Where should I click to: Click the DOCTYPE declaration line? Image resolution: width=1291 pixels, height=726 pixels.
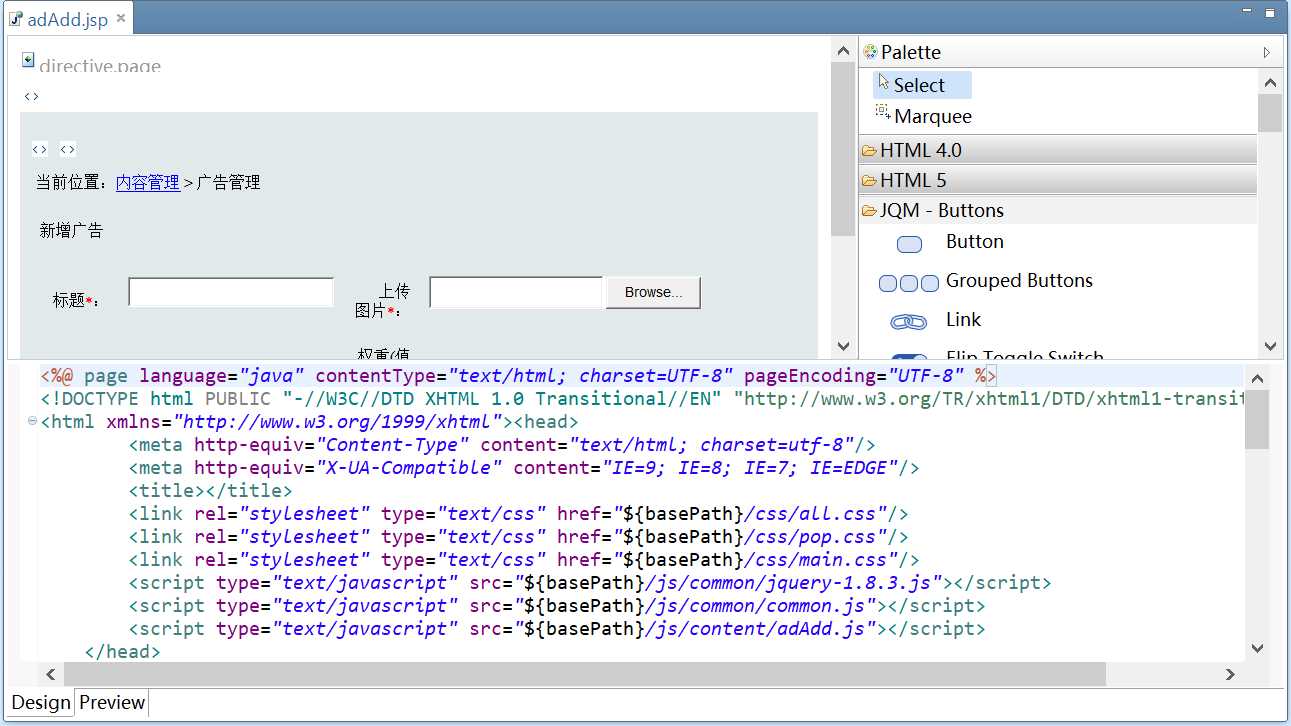tap(642, 398)
